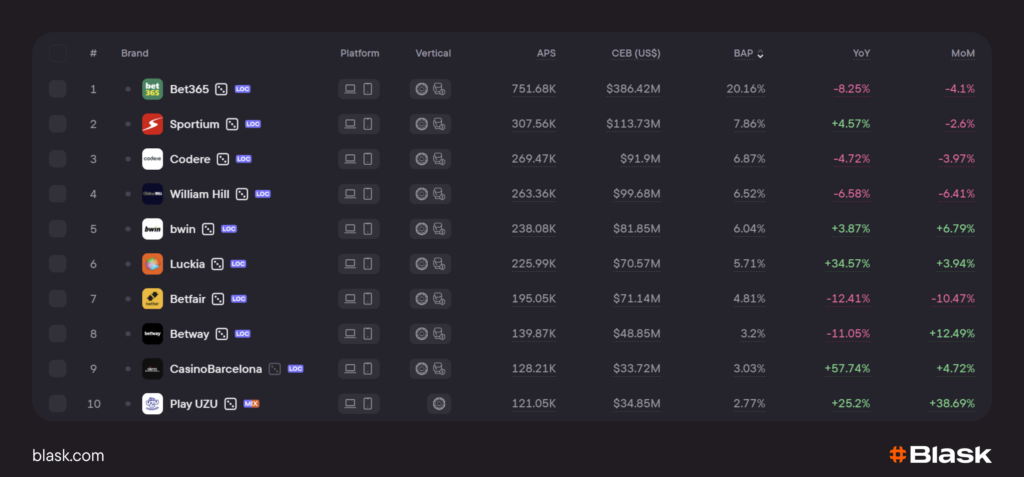Click the mobile platform icon for bwin
Image resolution: width=1024 pixels, height=477 pixels.
368,229
